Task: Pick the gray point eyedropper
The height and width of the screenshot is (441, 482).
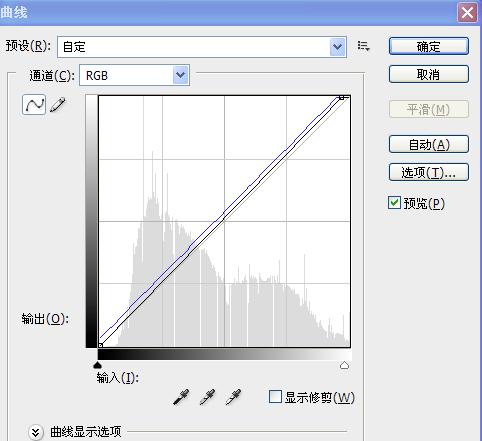Action: coord(207,397)
